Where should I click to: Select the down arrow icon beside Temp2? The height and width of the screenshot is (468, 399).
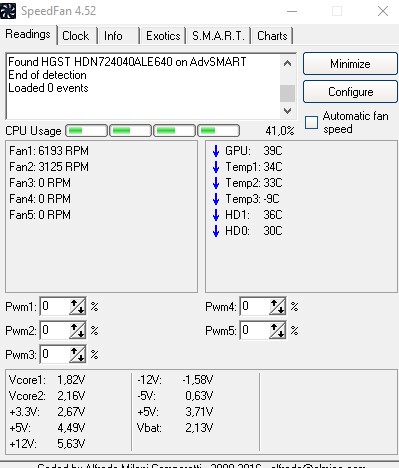pyautogui.click(x=216, y=183)
